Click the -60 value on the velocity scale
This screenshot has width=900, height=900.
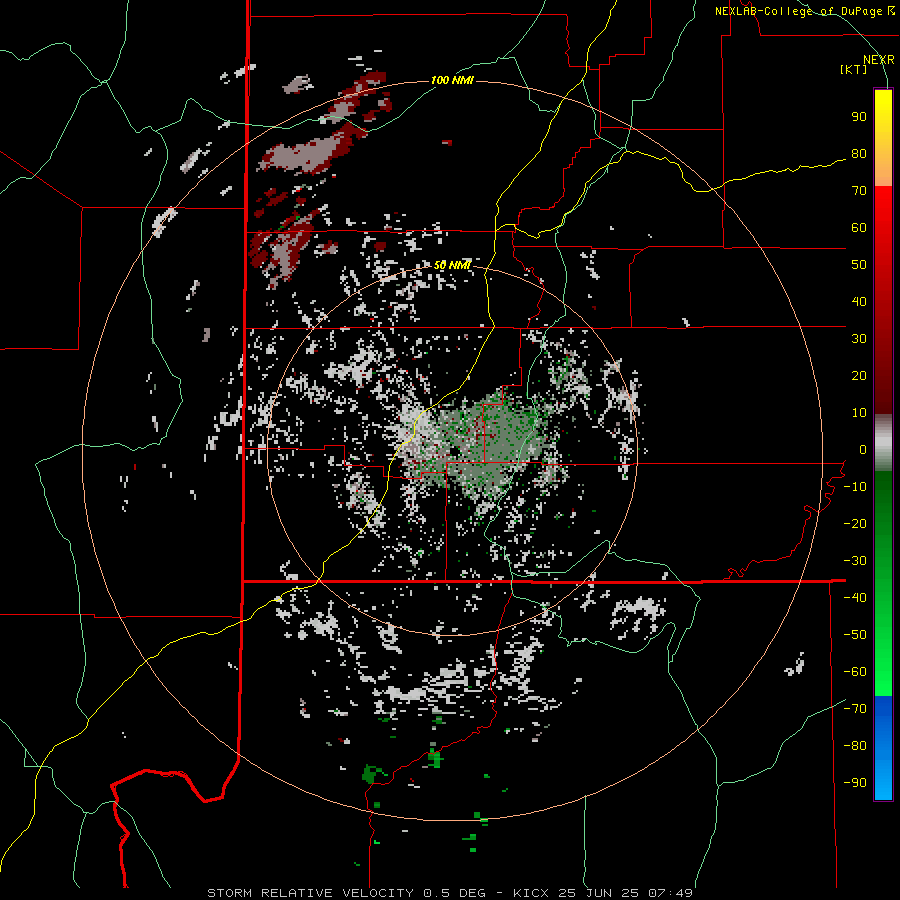coord(855,672)
